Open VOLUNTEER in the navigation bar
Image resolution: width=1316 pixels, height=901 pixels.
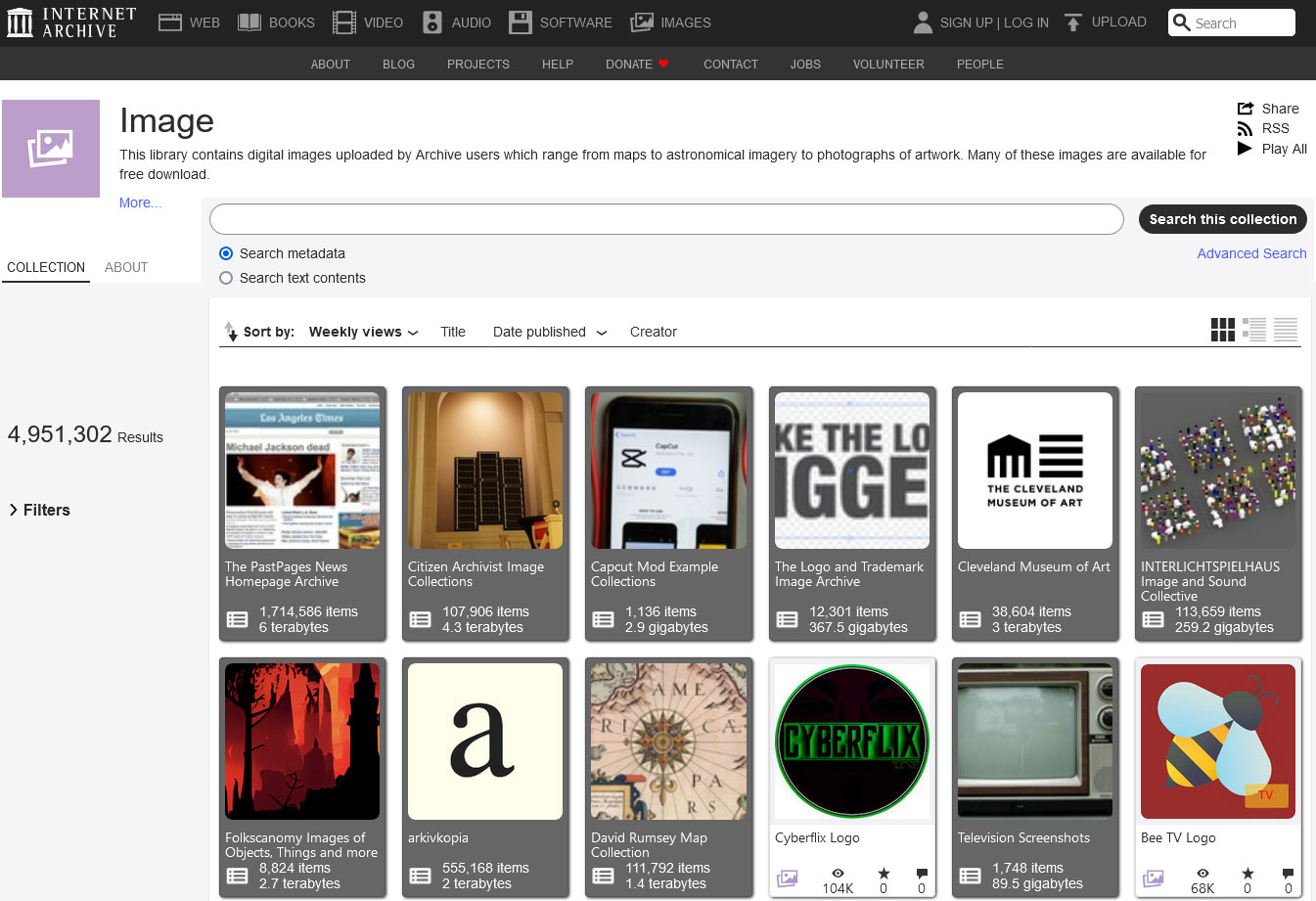[x=888, y=64]
